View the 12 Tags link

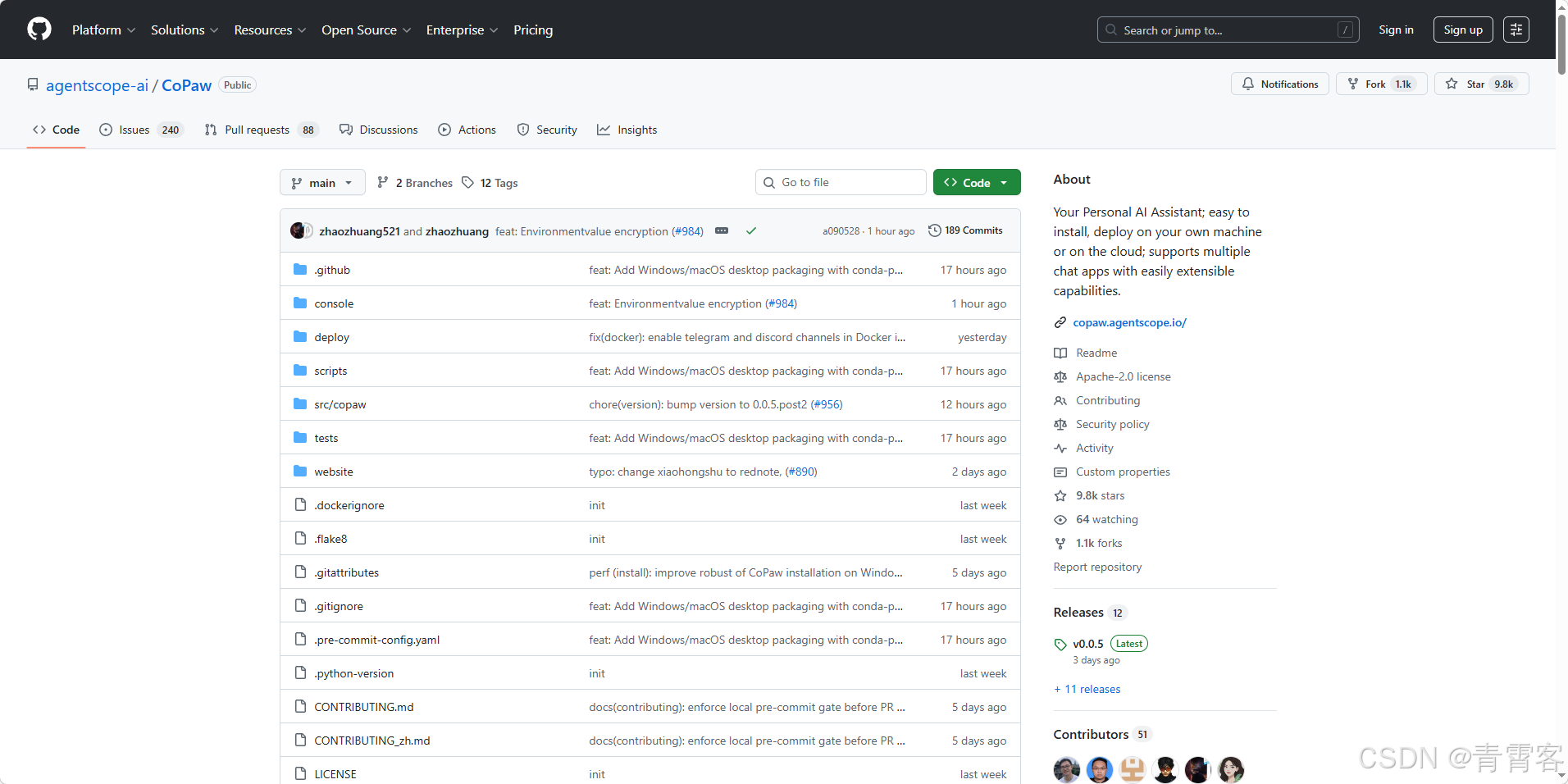(x=490, y=183)
